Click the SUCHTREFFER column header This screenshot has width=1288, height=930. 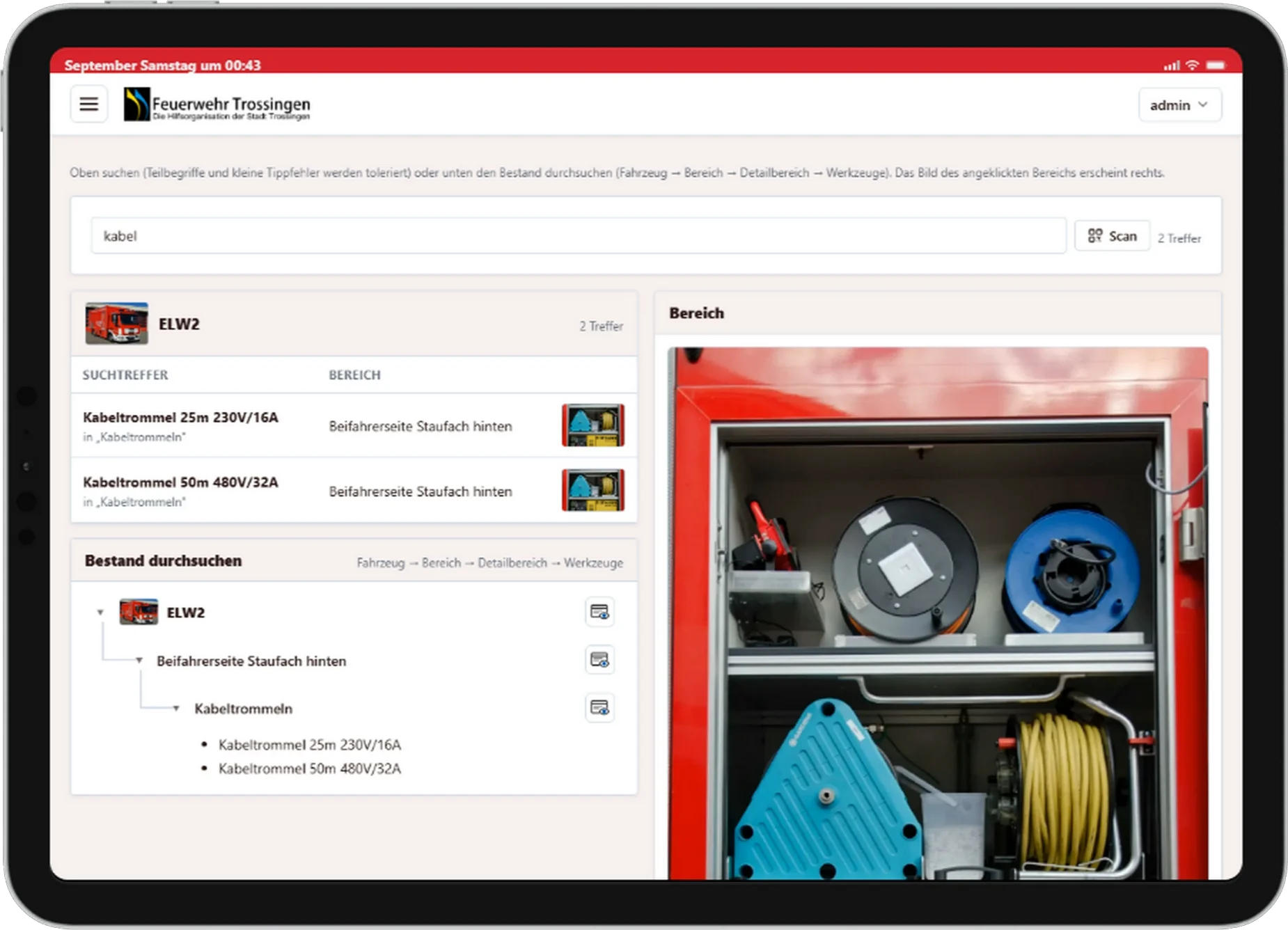125,375
